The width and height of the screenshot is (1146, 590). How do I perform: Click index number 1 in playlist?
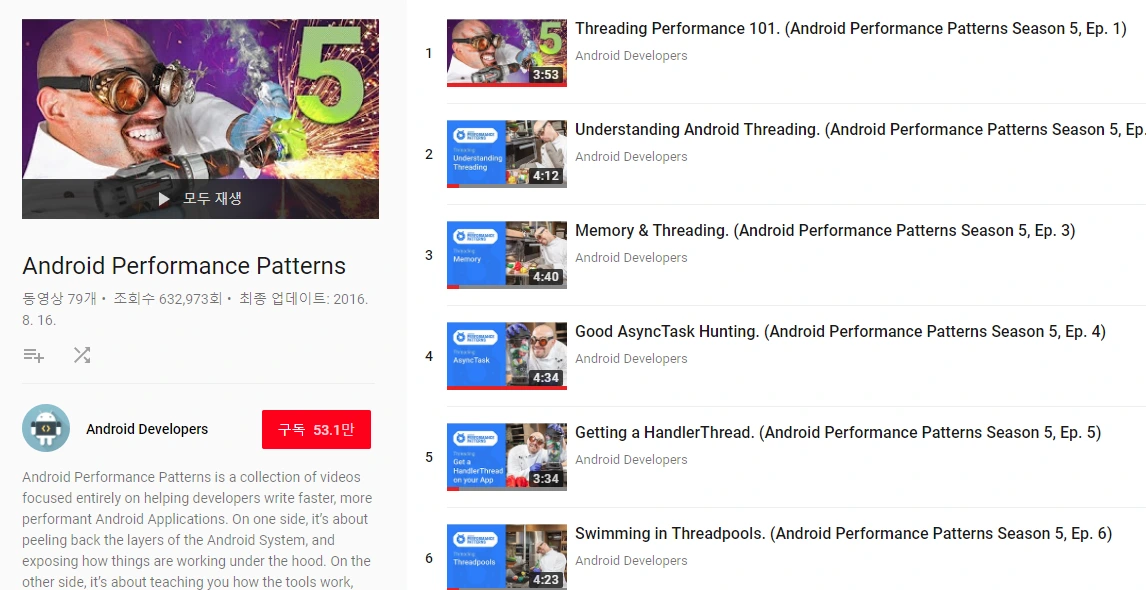click(x=428, y=53)
